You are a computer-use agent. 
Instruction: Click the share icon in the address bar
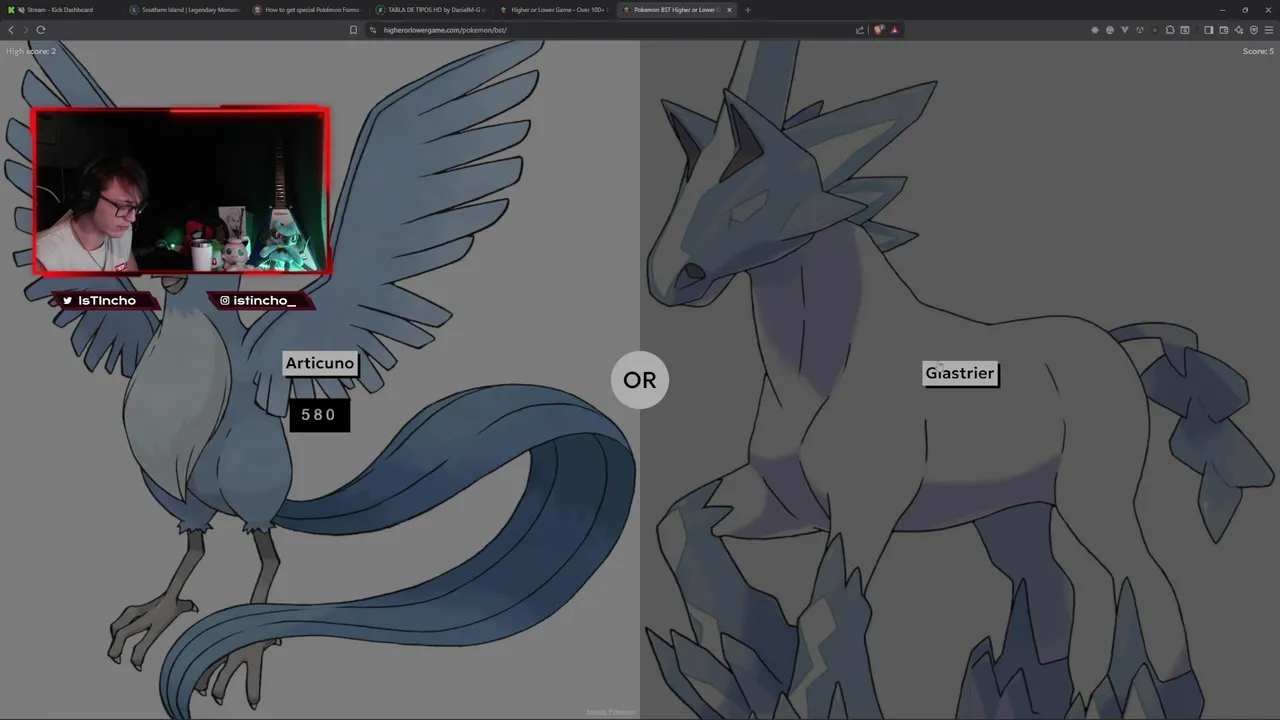pos(859,30)
